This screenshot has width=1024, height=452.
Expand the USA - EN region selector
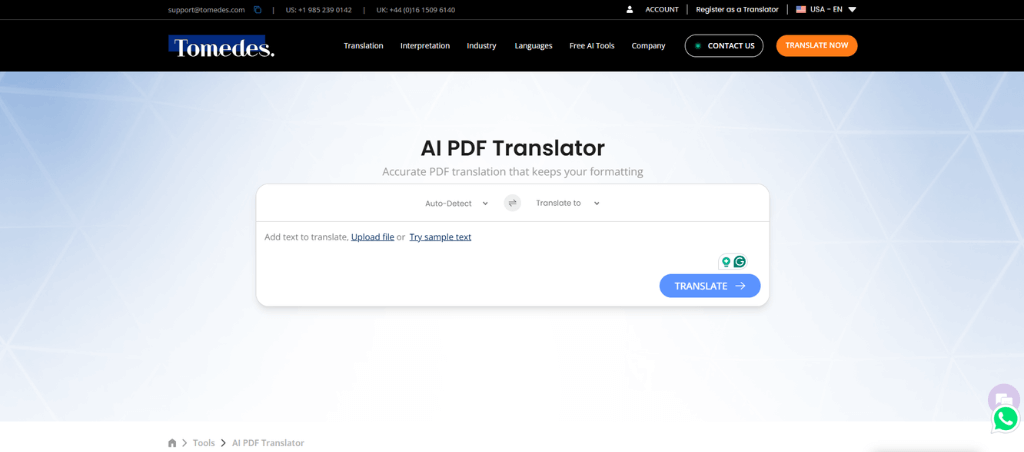tap(826, 10)
